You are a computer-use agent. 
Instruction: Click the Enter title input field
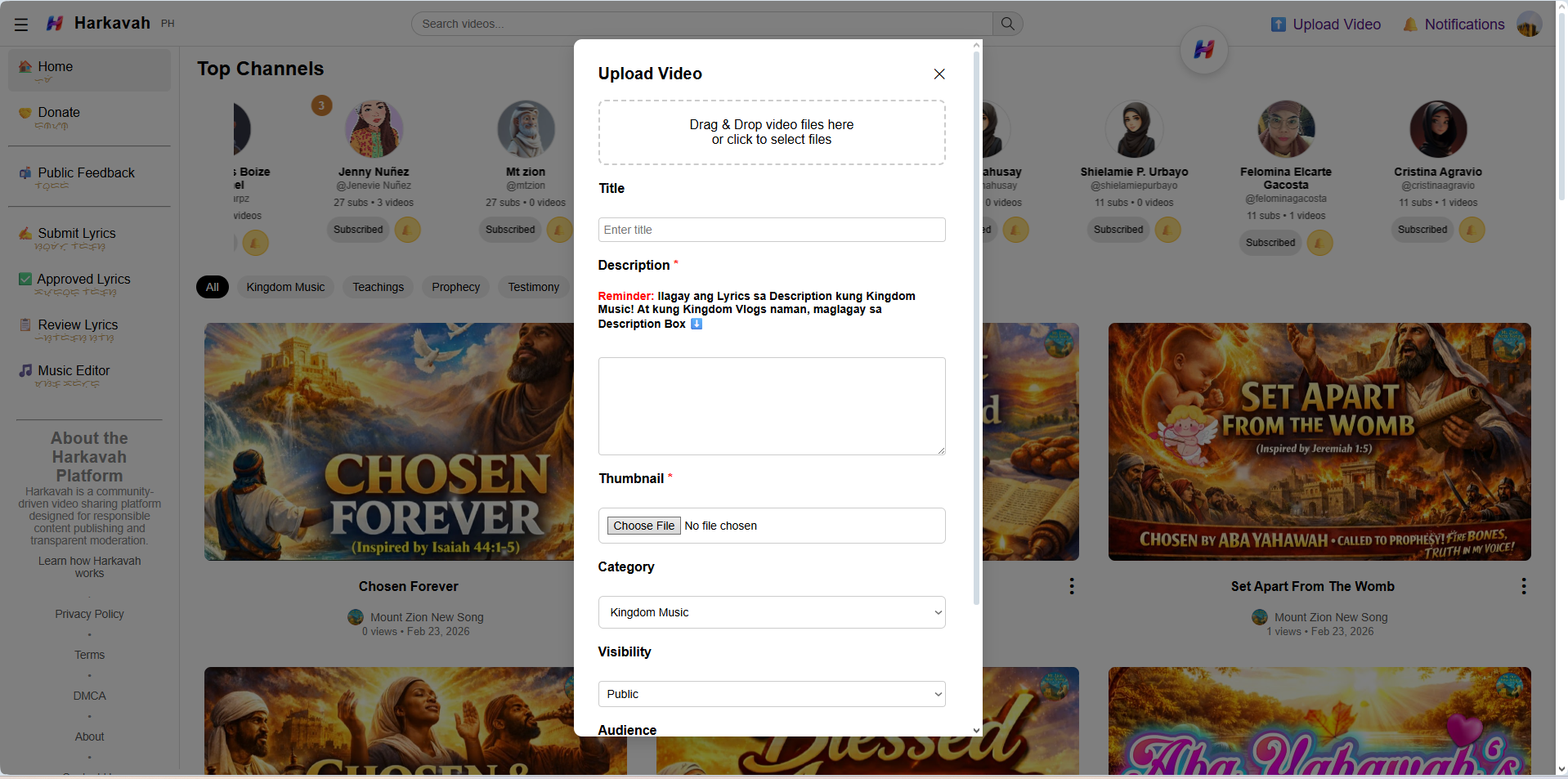770,230
